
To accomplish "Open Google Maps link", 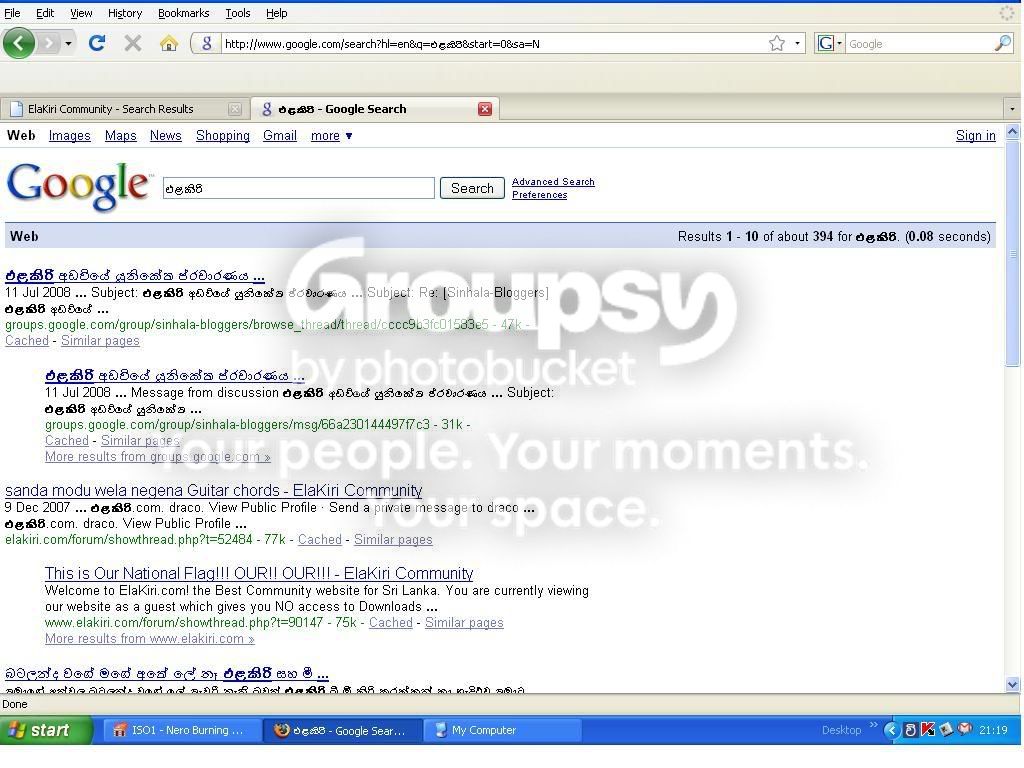I will 121,136.
